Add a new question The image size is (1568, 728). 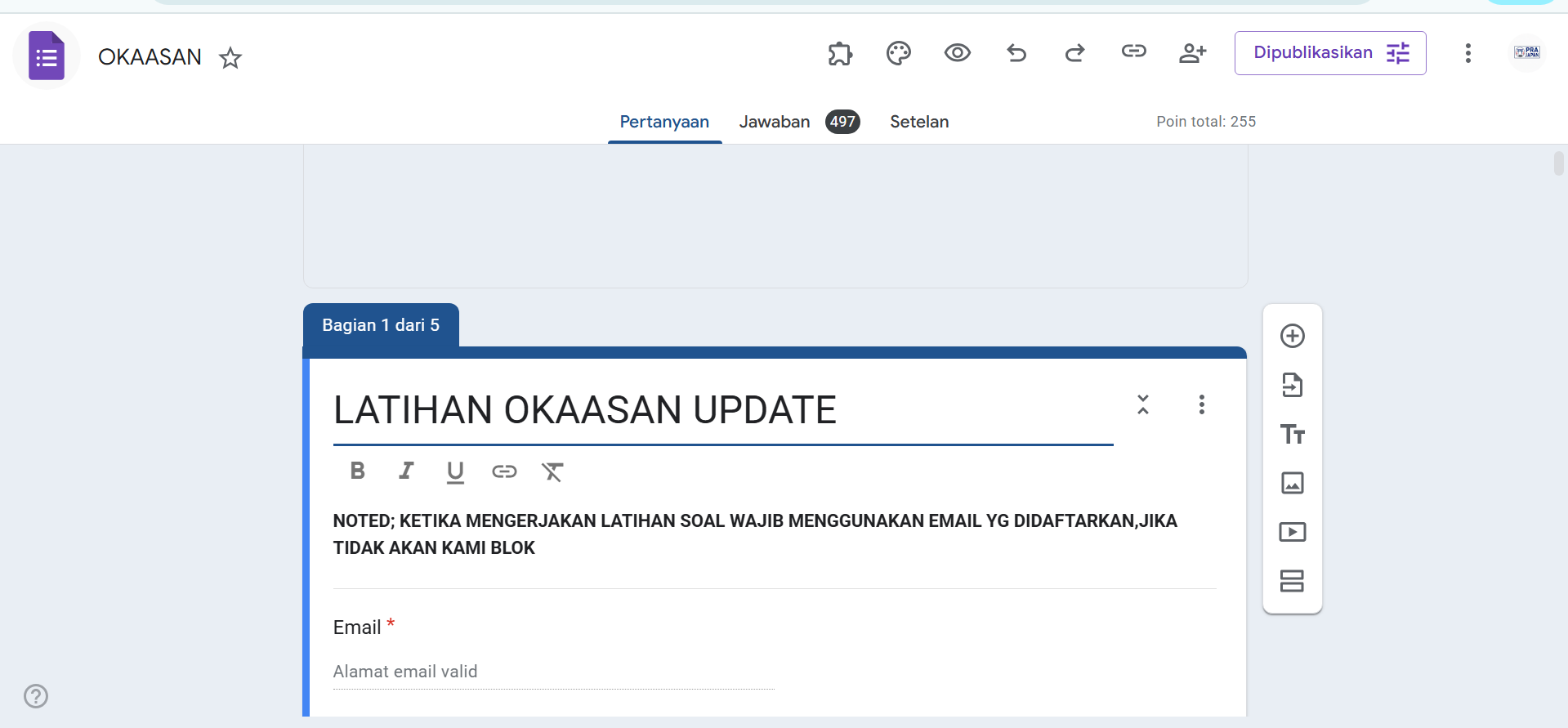(1292, 336)
